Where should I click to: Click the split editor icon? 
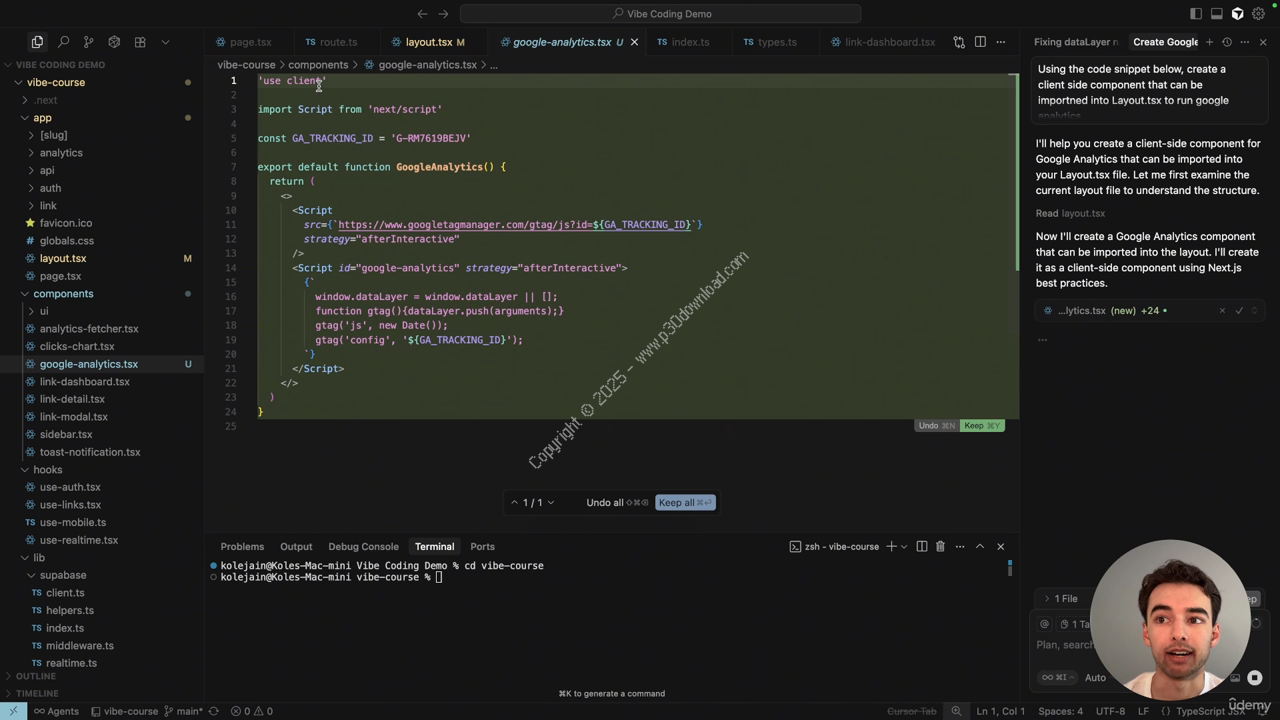tap(980, 42)
